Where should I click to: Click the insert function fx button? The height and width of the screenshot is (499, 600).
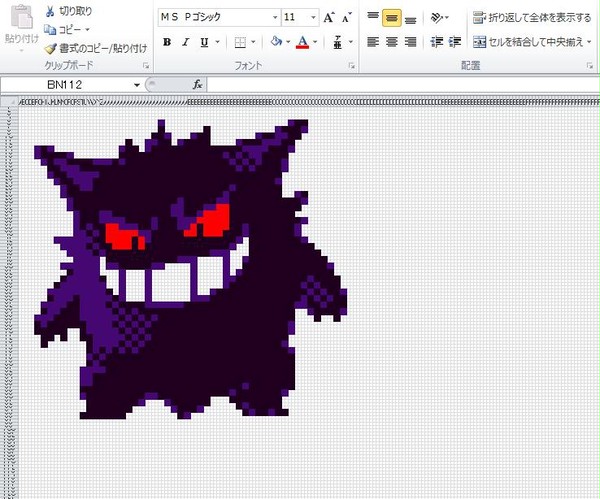(x=197, y=85)
